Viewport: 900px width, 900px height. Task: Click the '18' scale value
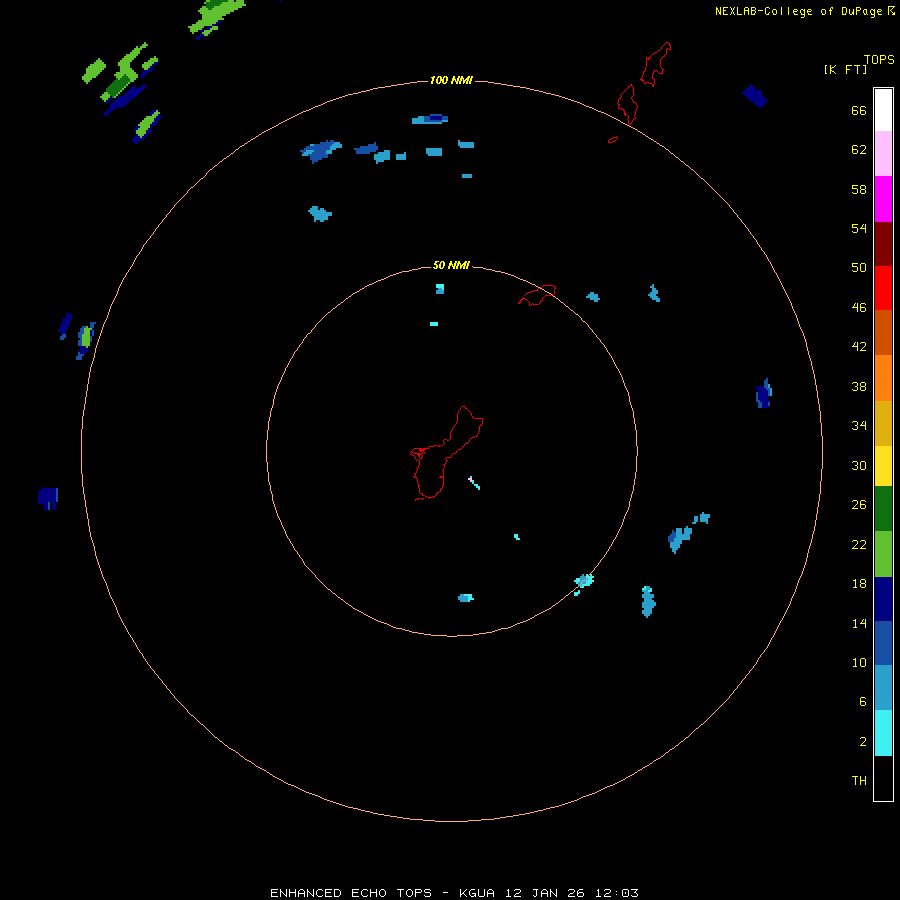pyautogui.click(x=859, y=584)
